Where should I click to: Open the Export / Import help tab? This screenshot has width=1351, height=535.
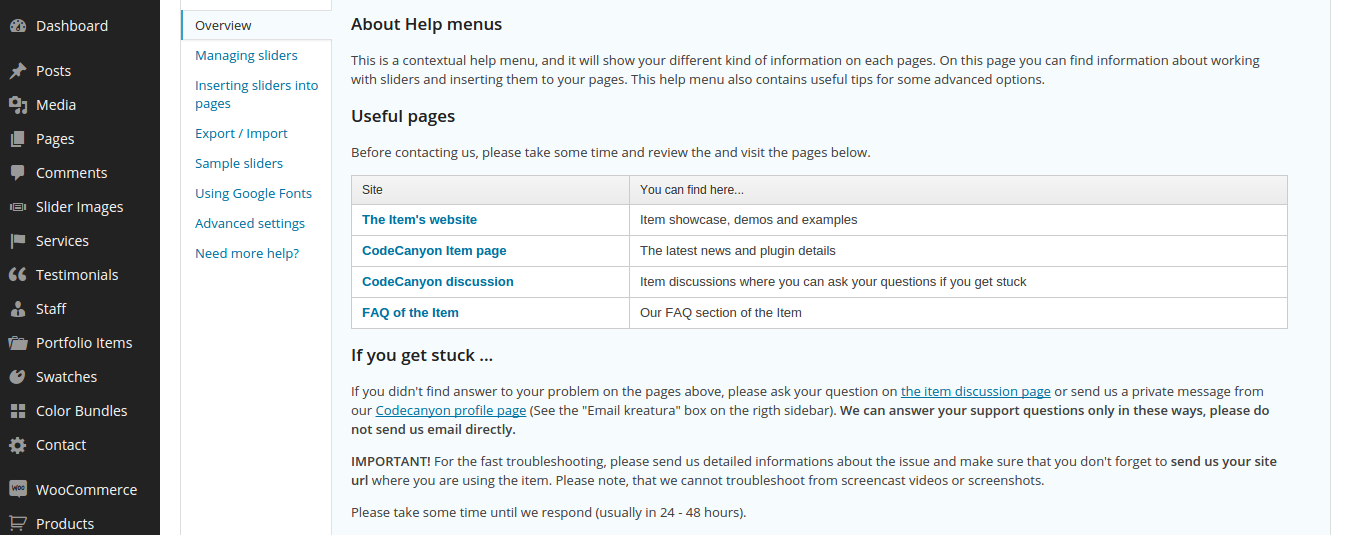(241, 134)
